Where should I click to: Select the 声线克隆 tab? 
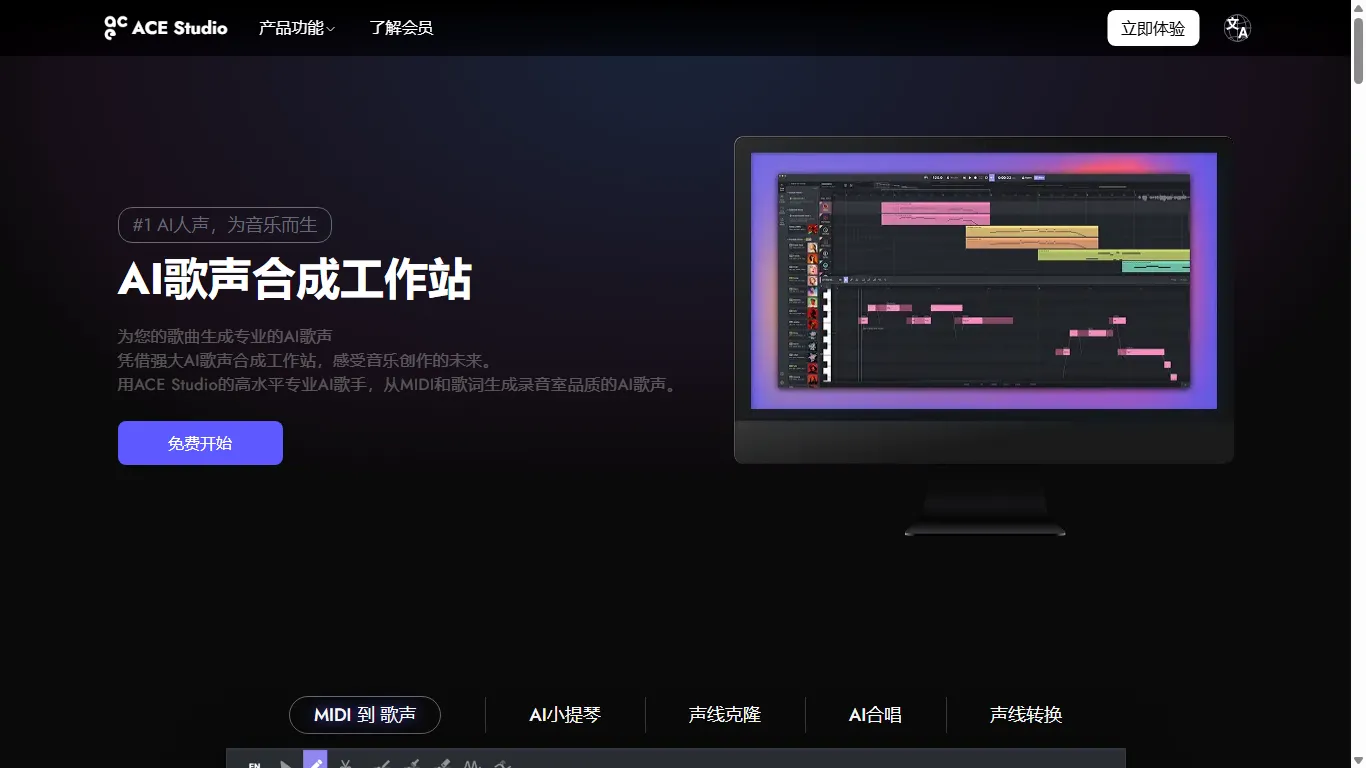(724, 714)
